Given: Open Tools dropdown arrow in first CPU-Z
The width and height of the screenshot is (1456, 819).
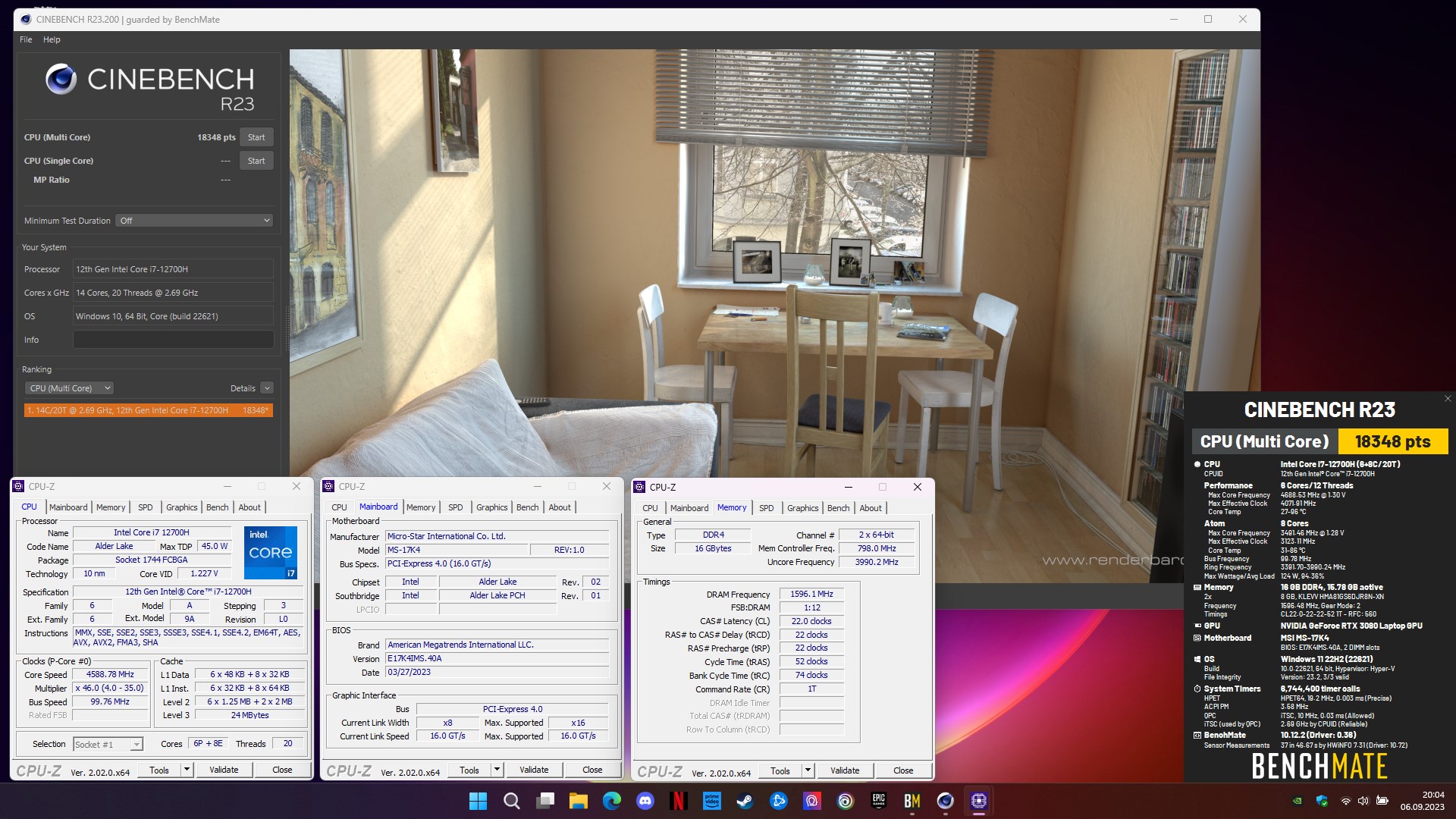Looking at the screenshot, I should (187, 770).
